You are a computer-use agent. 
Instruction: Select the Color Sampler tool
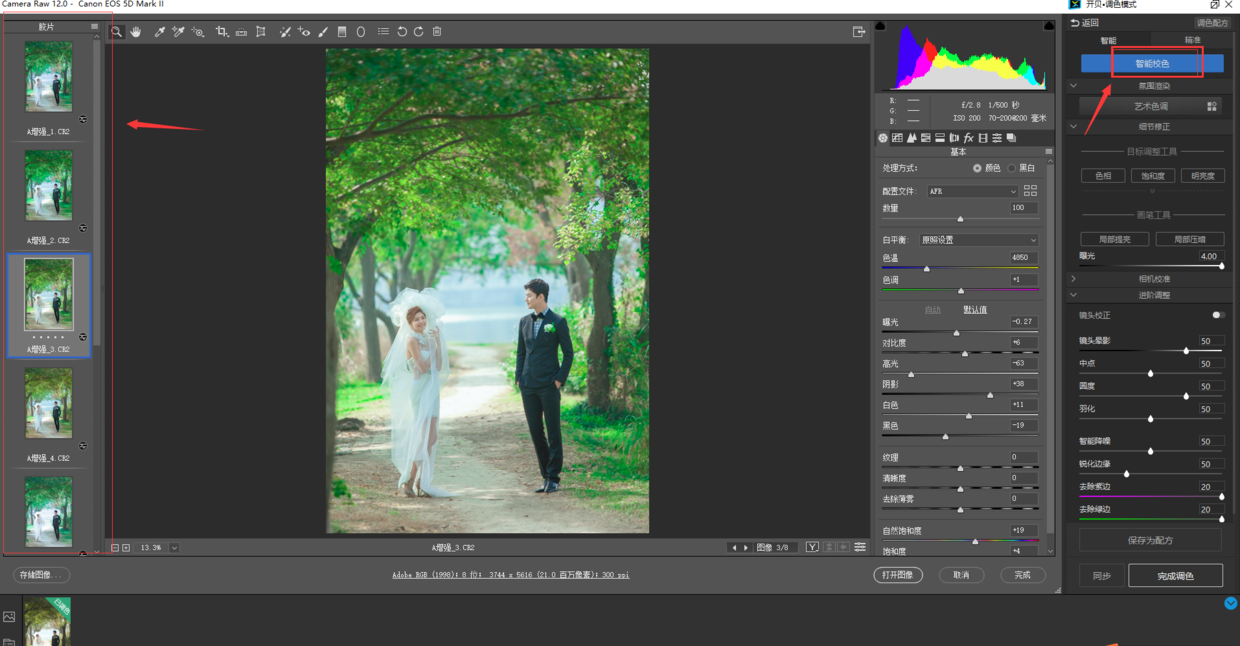click(x=178, y=32)
